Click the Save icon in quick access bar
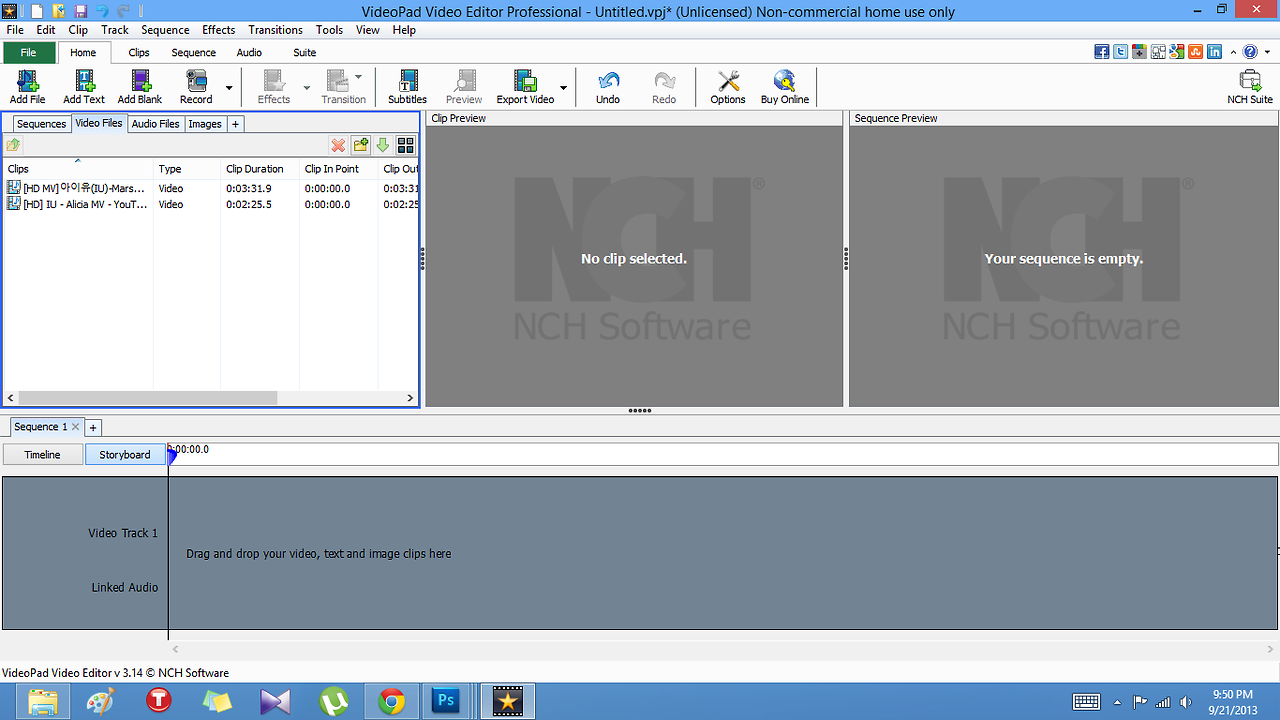 coord(80,11)
